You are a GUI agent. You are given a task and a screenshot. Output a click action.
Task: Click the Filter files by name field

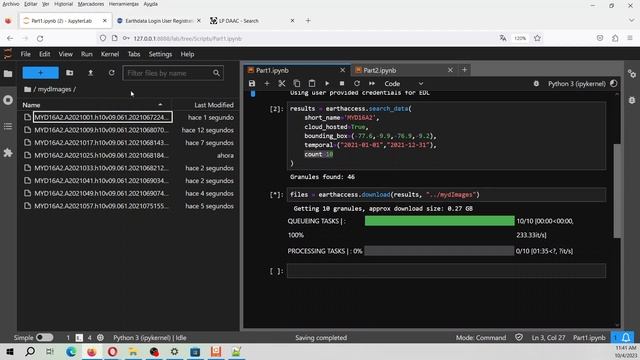[x=173, y=73]
